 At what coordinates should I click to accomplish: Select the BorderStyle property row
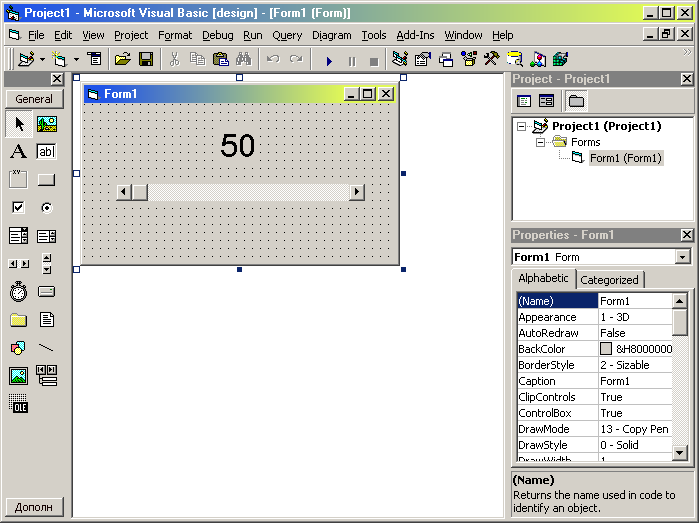click(x=594, y=365)
